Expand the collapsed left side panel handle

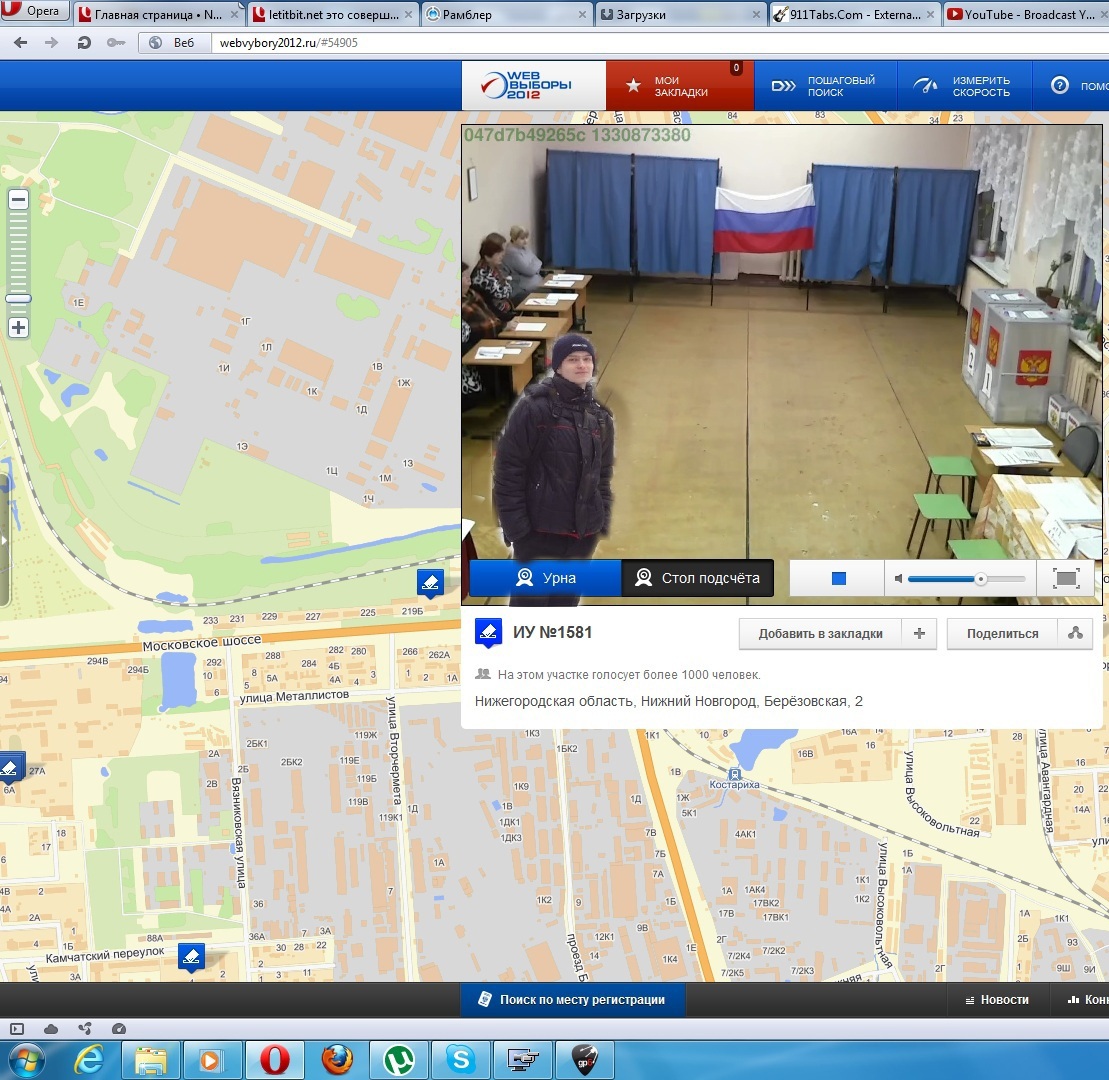coord(4,540)
